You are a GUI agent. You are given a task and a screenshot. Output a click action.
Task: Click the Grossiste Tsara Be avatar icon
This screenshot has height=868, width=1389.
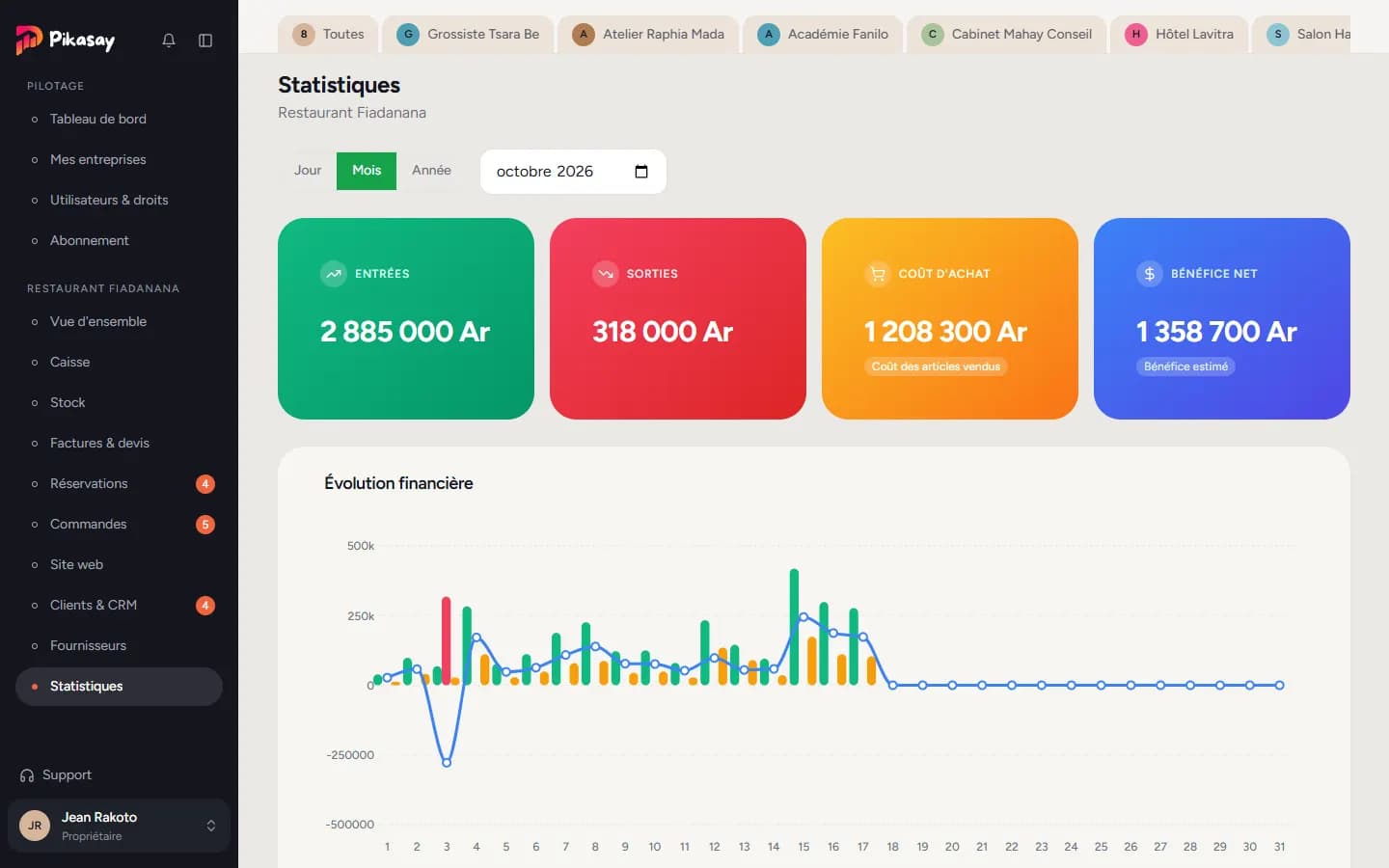[x=408, y=35]
